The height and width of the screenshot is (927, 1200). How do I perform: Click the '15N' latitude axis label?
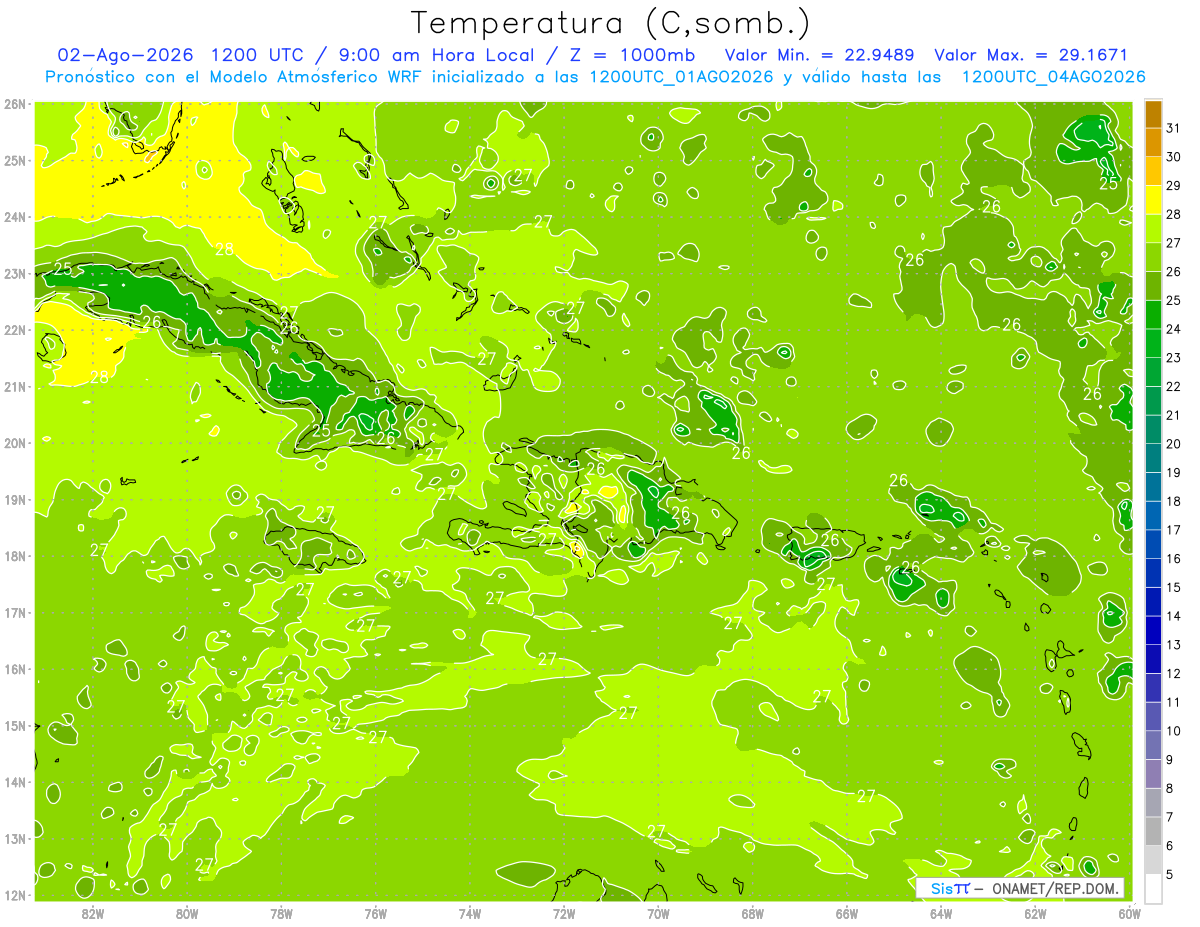point(15,725)
